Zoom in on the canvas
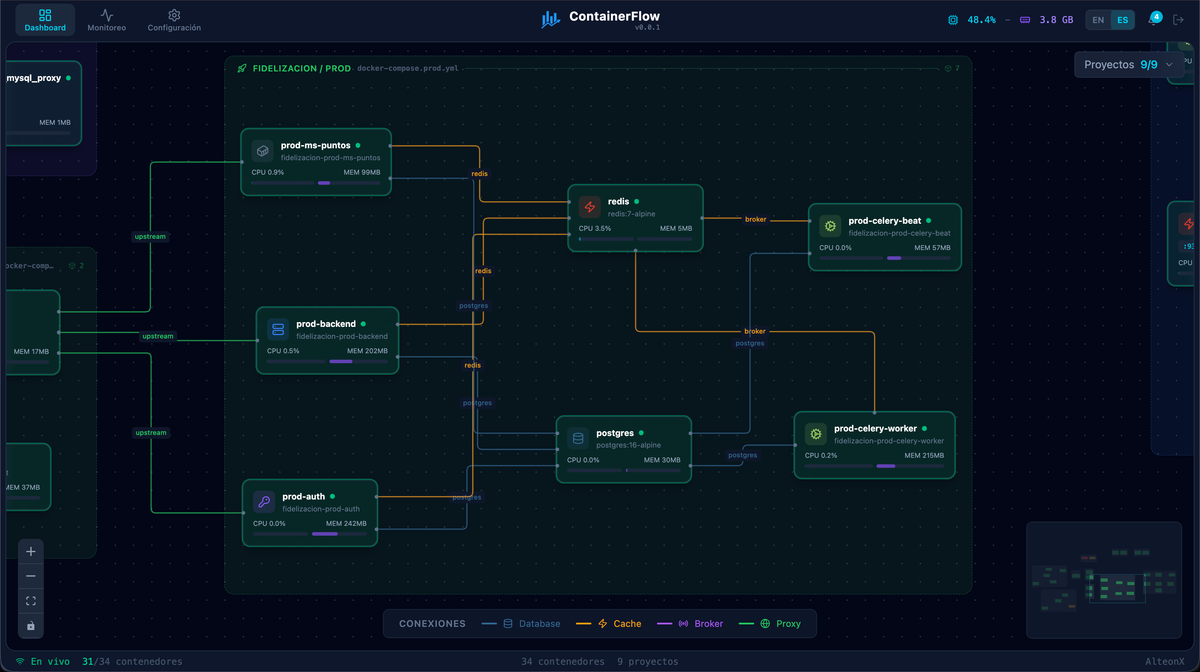This screenshot has width=1200, height=672. pyautogui.click(x=31, y=551)
